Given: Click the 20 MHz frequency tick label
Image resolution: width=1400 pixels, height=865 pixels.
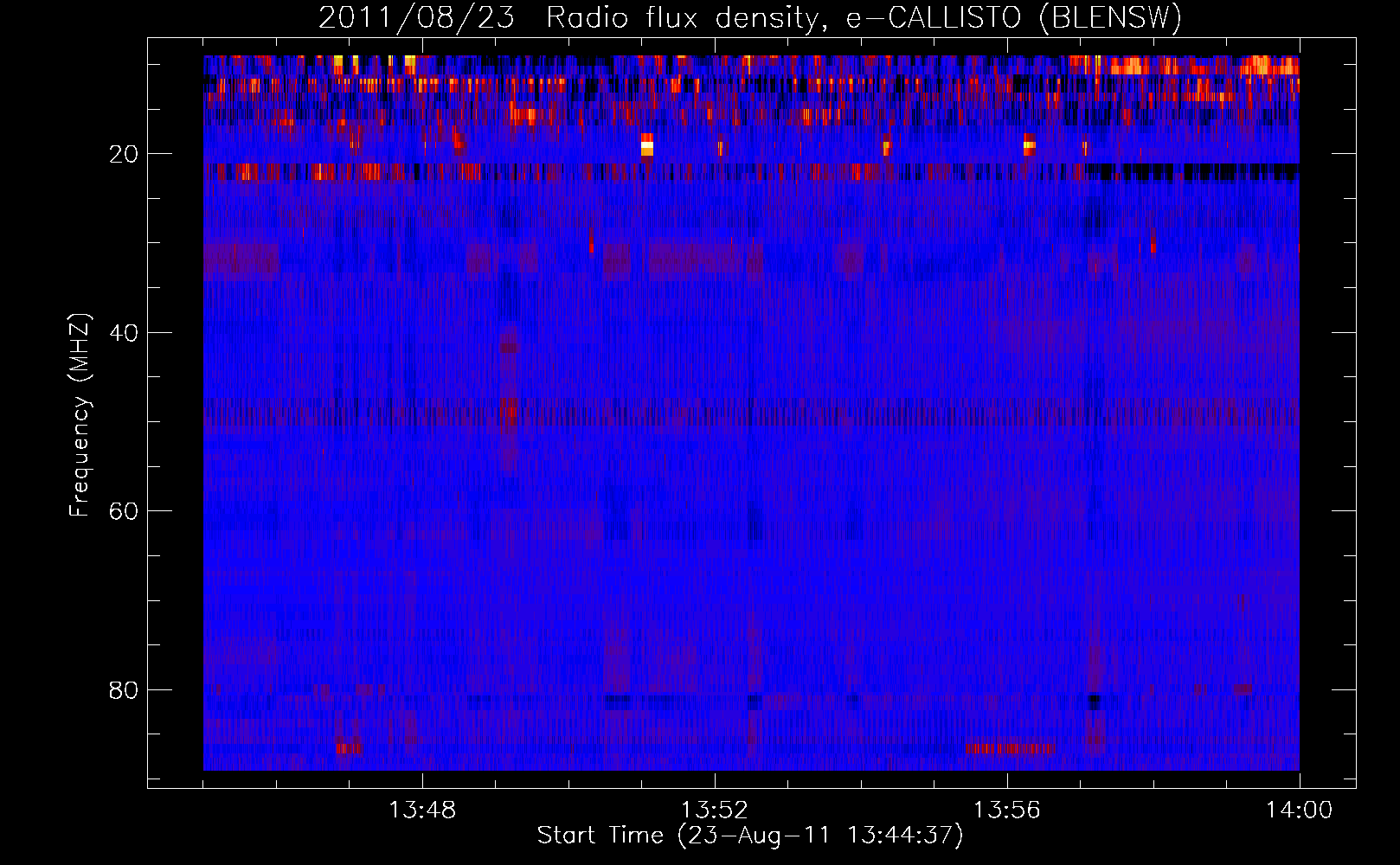Looking at the screenshot, I should pyautogui.click(x=124, y=154).
